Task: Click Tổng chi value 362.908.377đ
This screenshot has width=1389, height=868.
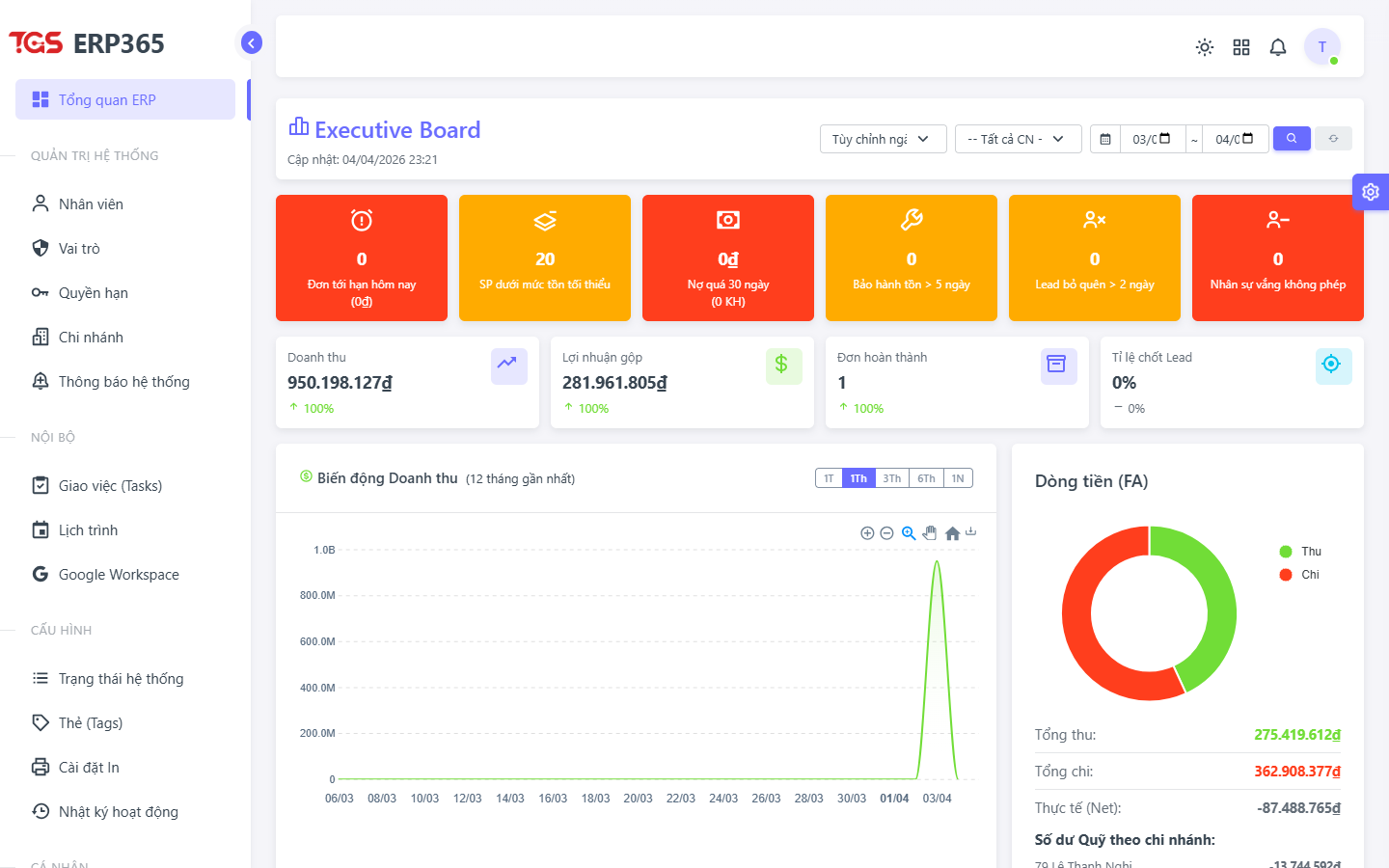Action: coord(1297,772)
